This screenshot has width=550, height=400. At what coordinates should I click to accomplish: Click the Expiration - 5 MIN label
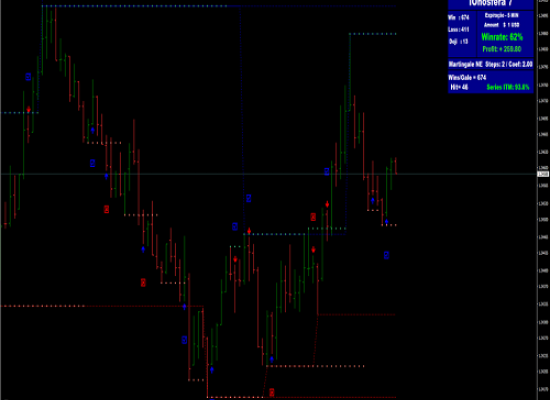pos(501,15)
